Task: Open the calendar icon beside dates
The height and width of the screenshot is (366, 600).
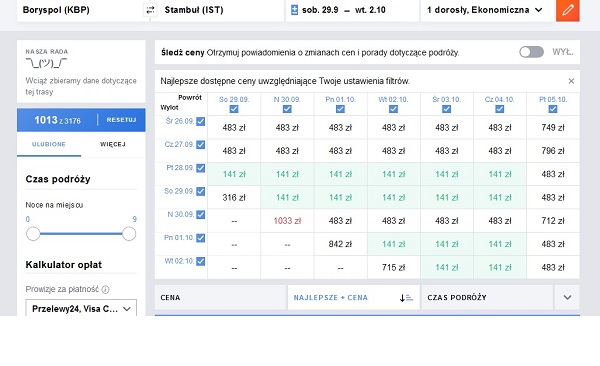Action: (x=294, y=10)
